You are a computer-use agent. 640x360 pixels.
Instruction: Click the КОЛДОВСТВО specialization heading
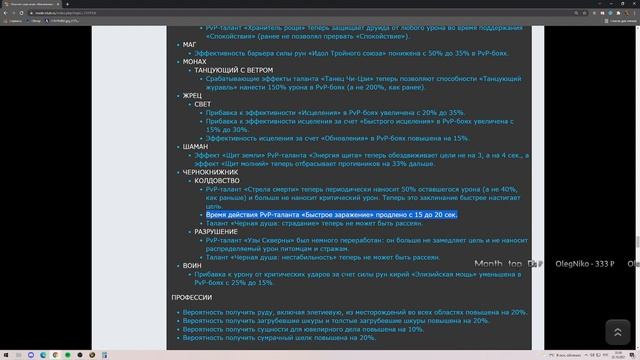pos(217,181)
